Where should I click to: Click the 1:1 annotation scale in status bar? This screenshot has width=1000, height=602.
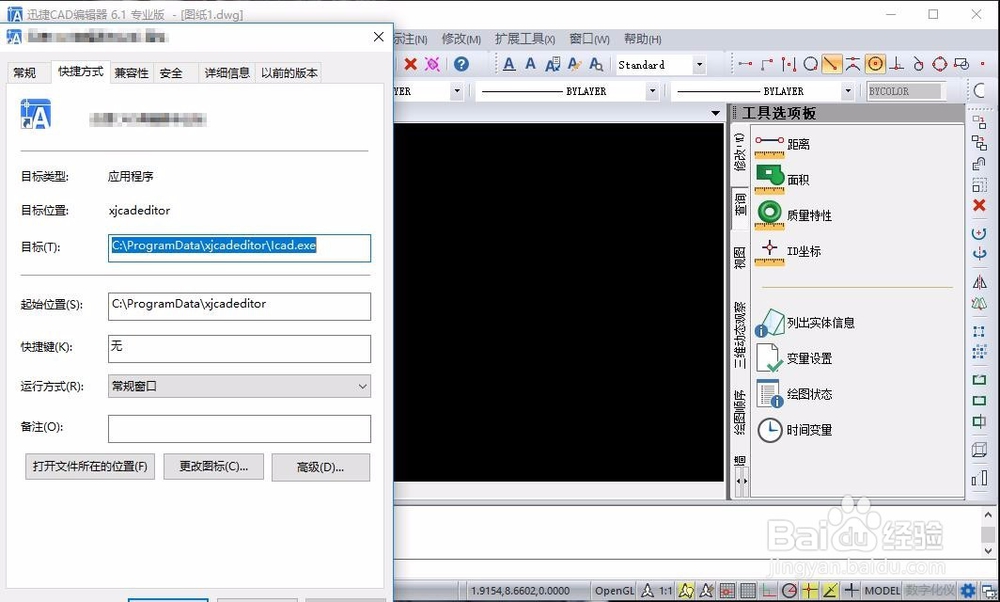665,591
